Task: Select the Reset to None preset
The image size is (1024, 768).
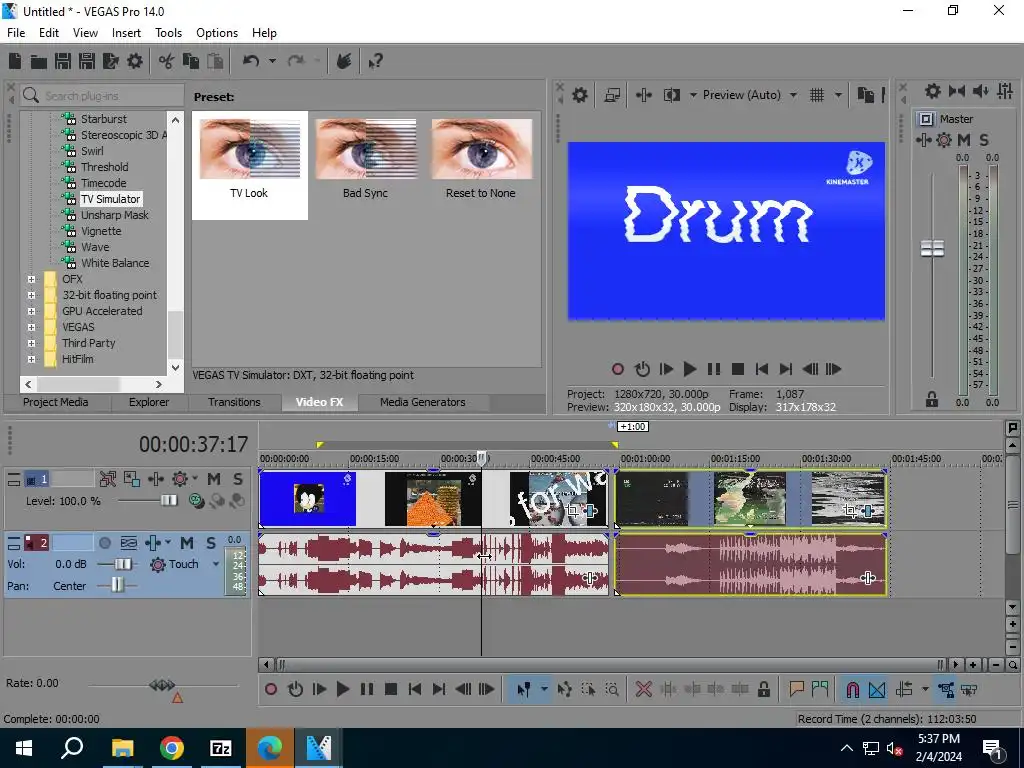Action: [x=481, y=165]
